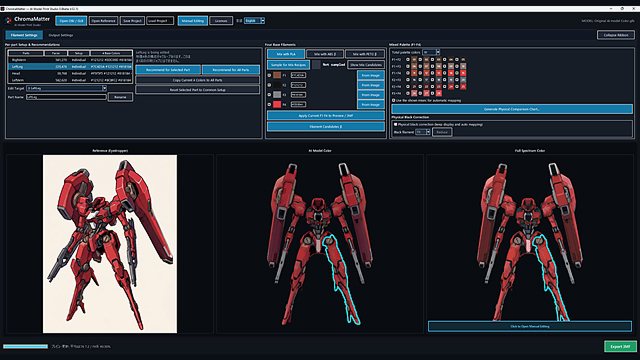The height and width of the screenshot is (360, 640).
Task: Click Generate Physical Comparison Chart button
Action: point(512,109)
